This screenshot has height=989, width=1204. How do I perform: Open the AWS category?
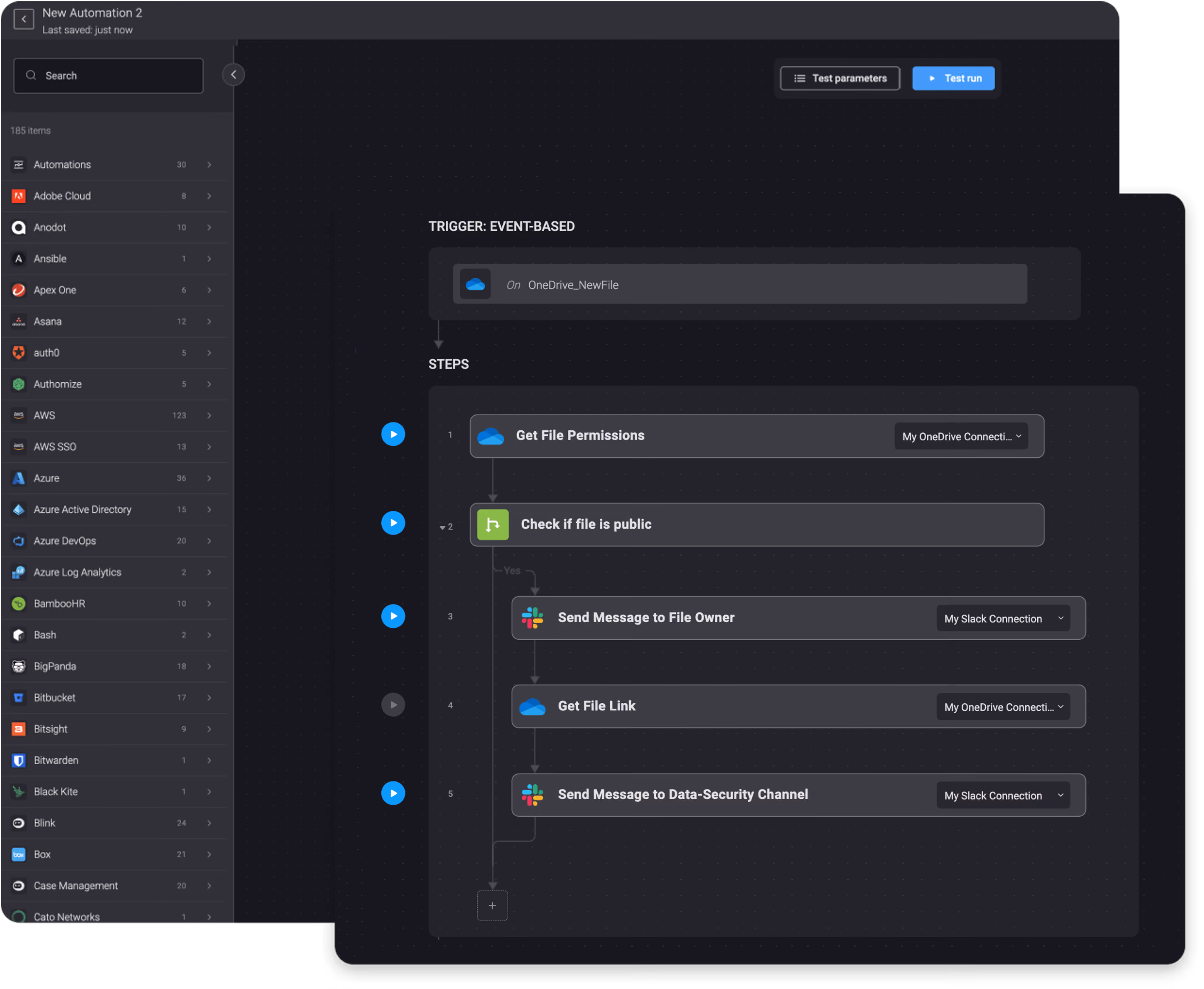(114, 416)
